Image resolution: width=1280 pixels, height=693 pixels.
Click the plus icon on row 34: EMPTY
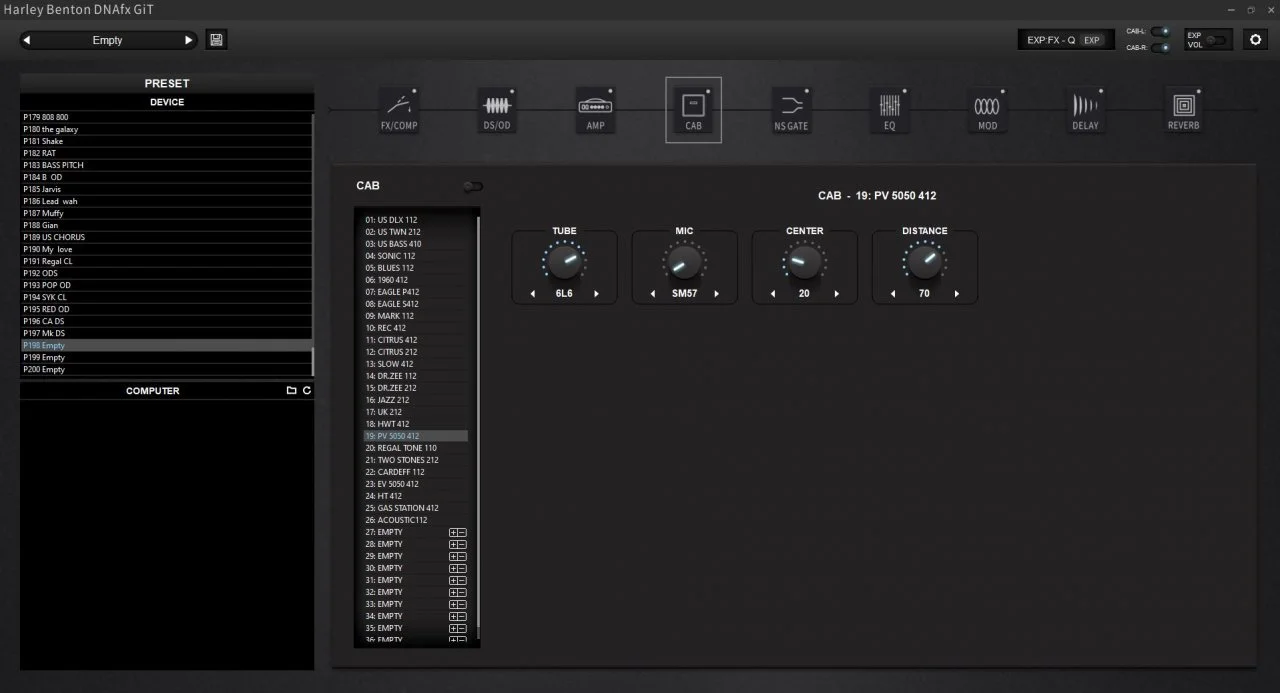pyautogui.click(x=453, y=616)
